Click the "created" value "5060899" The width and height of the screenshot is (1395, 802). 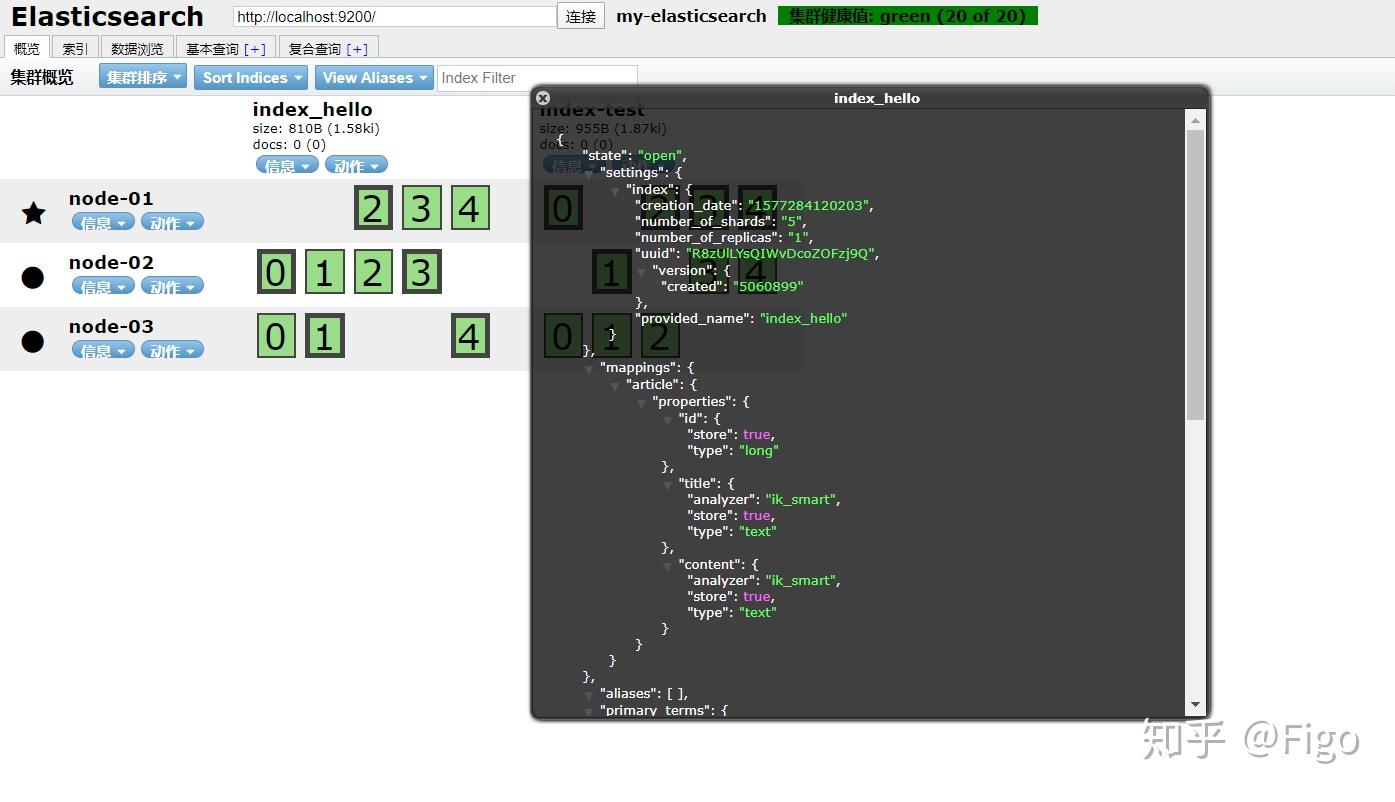[x=768, y=286]
